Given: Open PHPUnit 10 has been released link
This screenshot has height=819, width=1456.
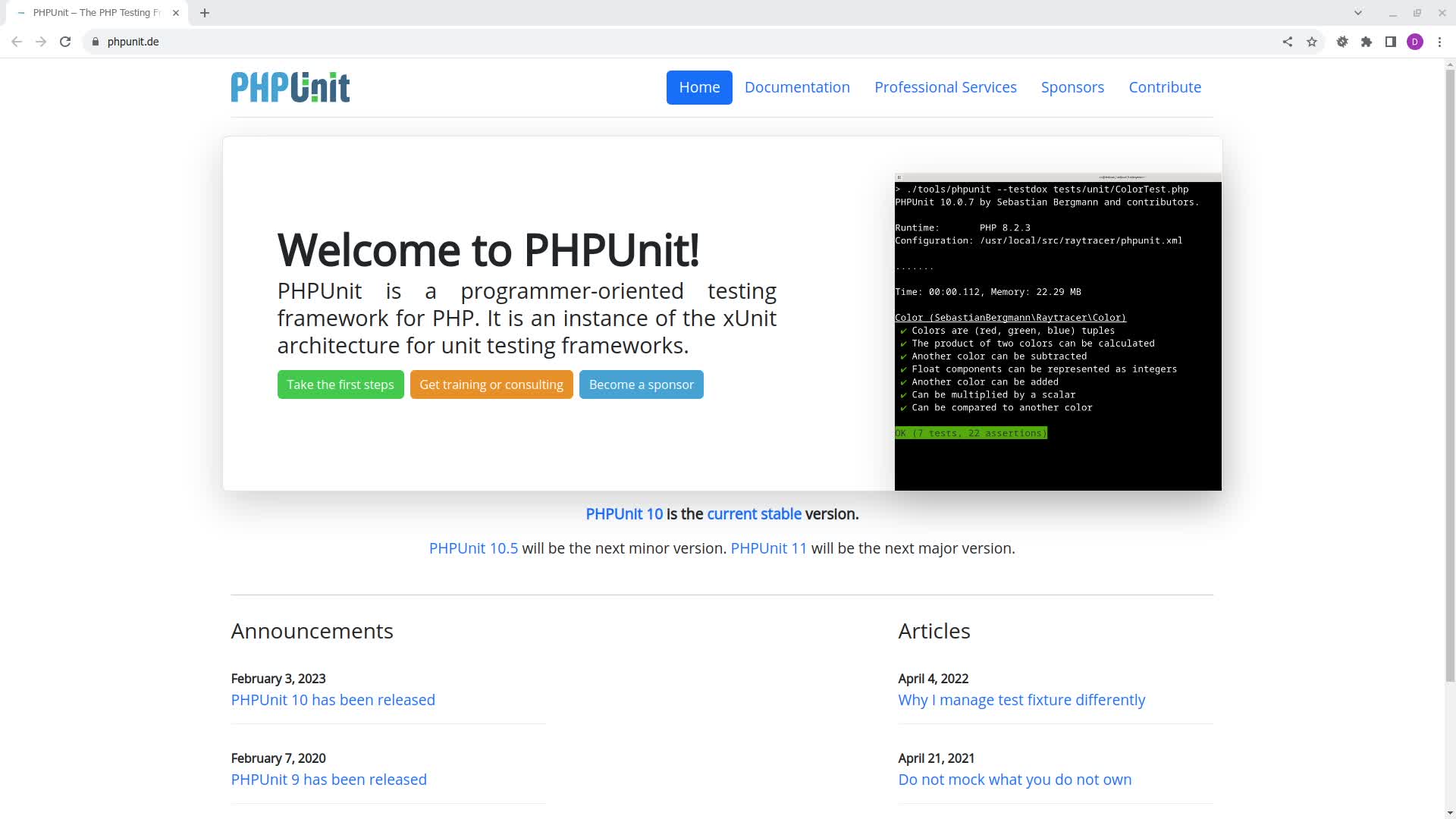Looking at the screenshot, I should point(333,700).
